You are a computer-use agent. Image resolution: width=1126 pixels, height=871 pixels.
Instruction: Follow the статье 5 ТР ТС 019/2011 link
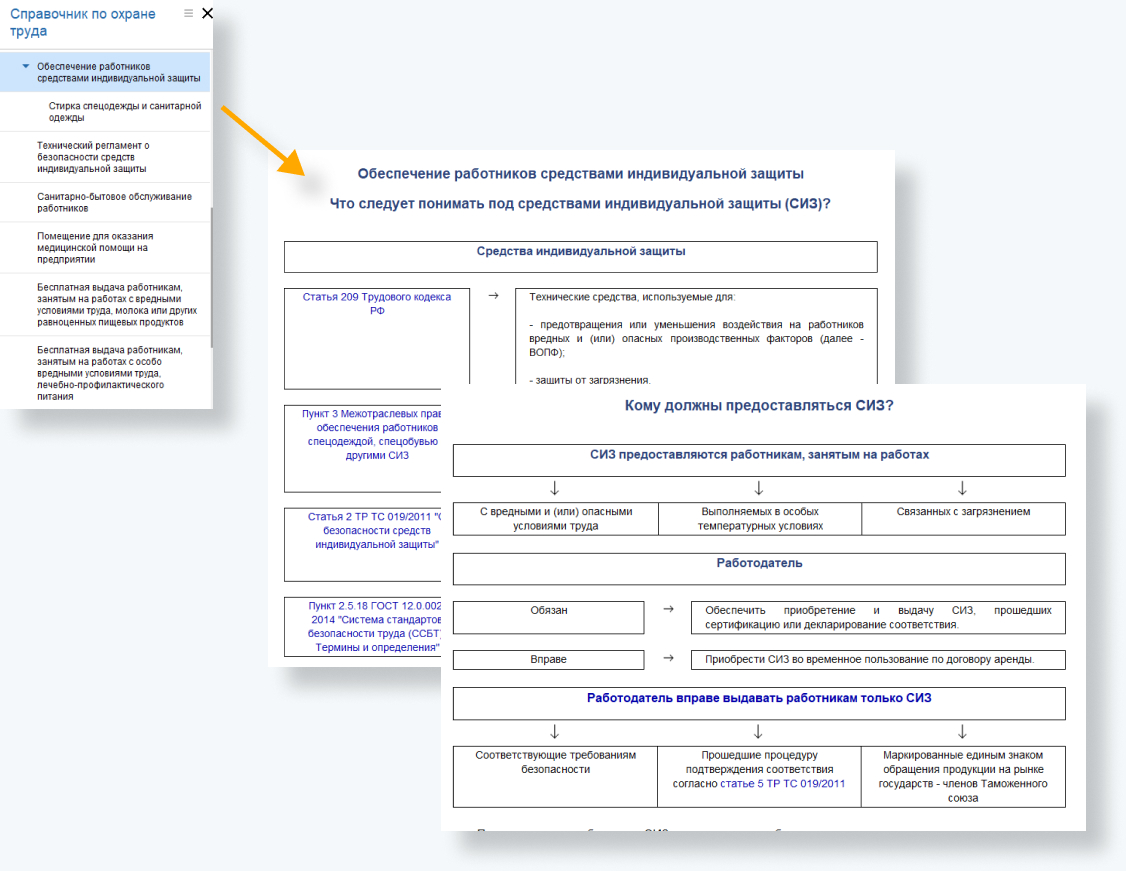(x=783, y=784)
